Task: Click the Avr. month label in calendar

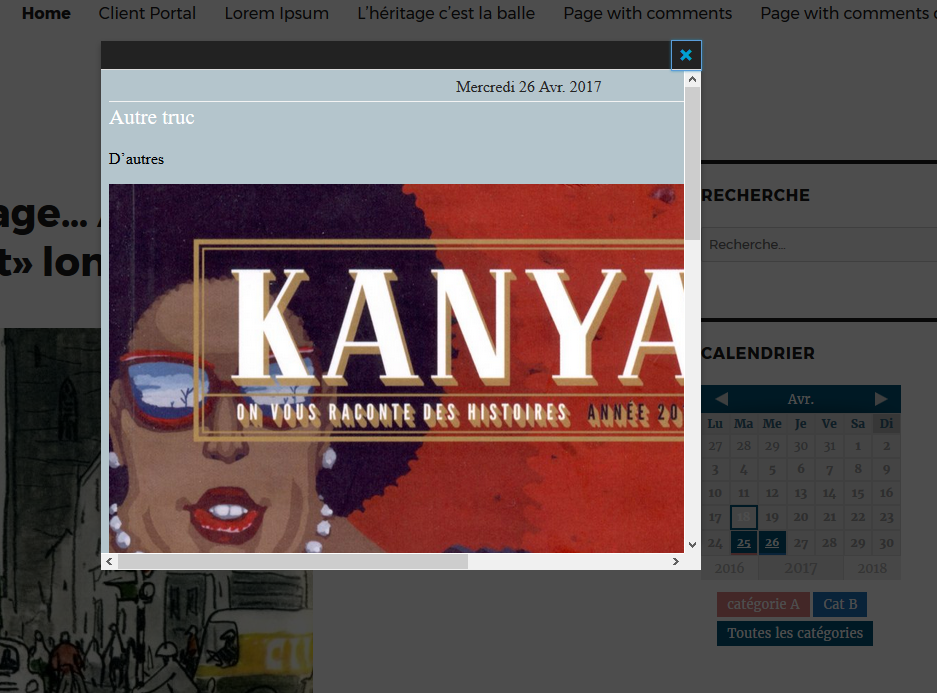Action: 801,399
